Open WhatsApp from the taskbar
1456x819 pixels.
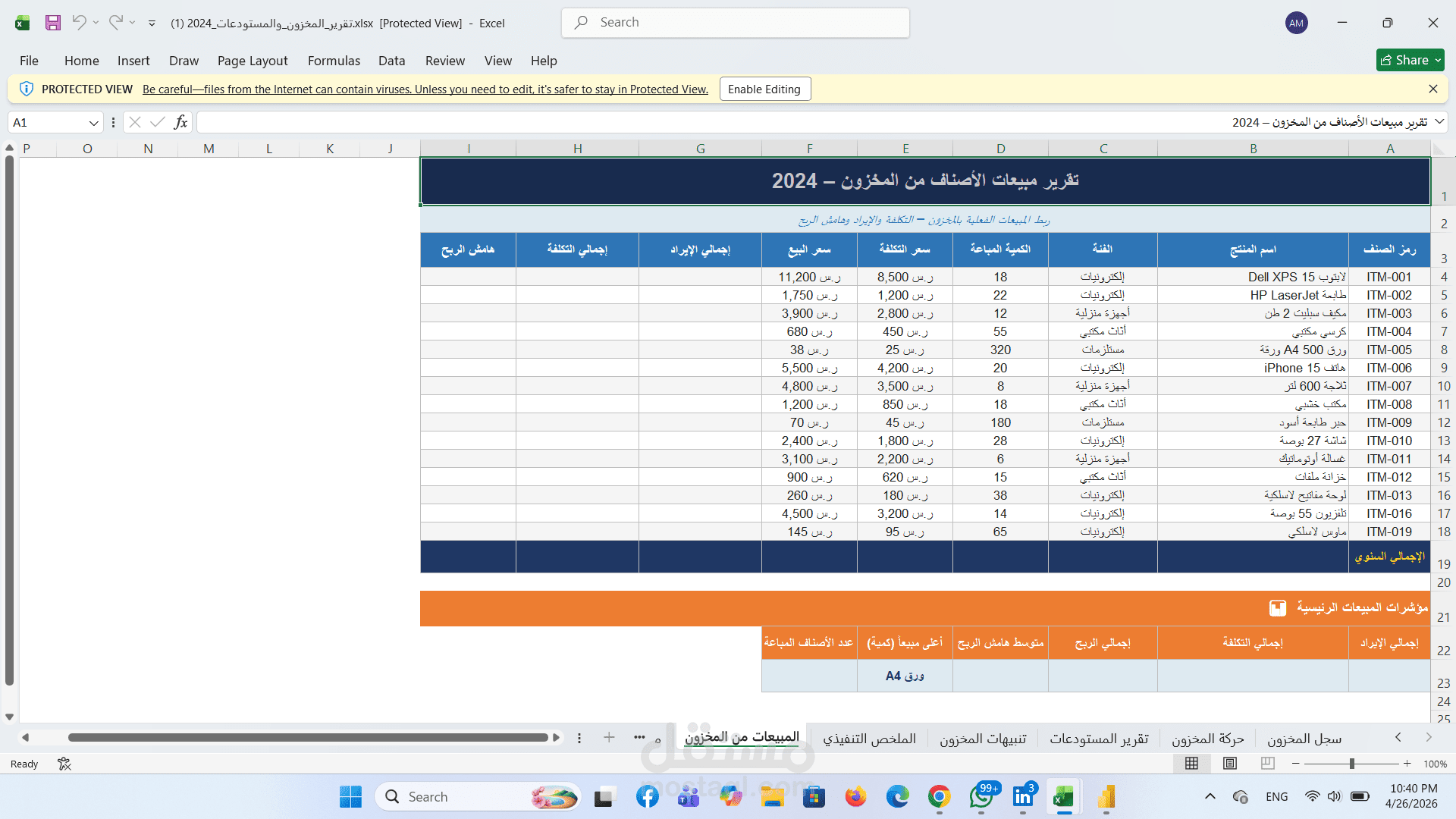[981, 797]
